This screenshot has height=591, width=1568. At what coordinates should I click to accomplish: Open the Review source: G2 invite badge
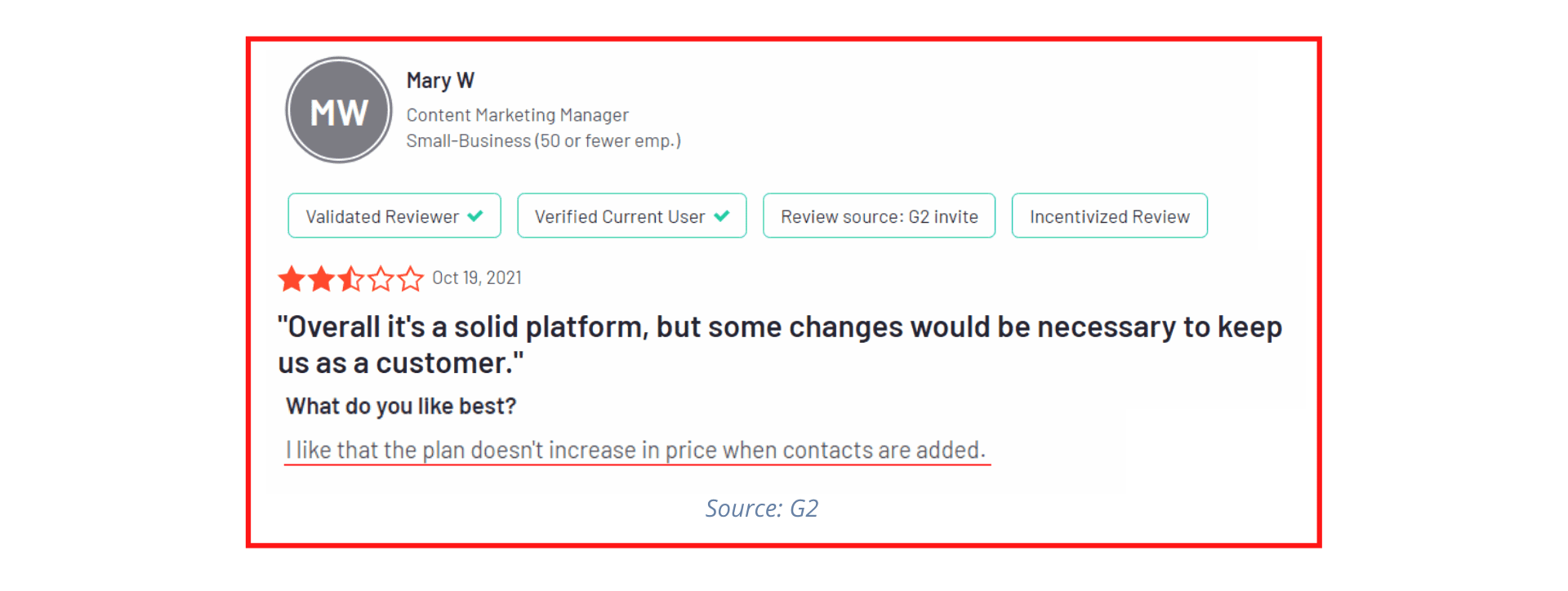pyautogui.click(x=880, y=216)
